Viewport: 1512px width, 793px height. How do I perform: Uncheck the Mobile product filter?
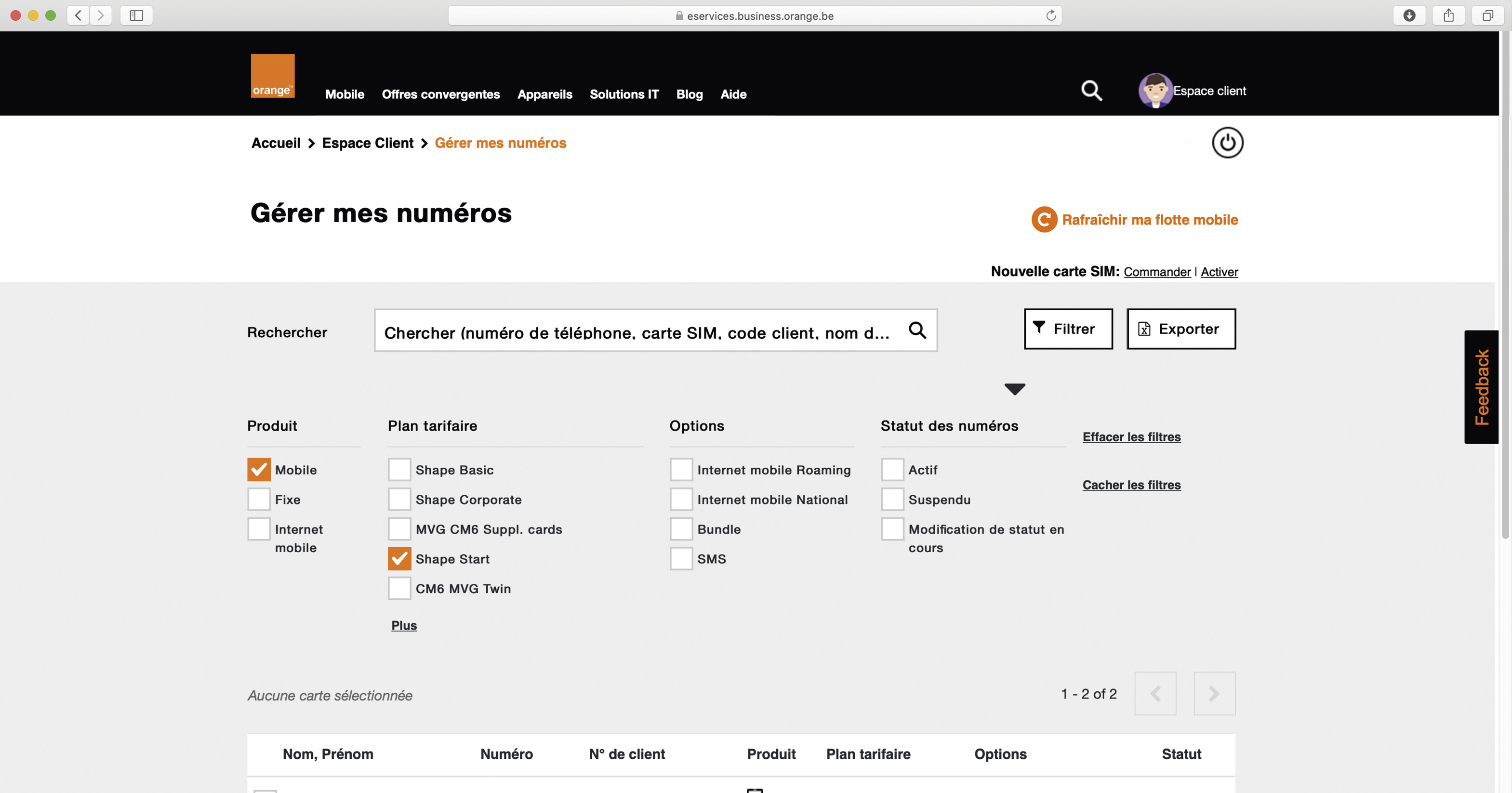pos(258,470)
